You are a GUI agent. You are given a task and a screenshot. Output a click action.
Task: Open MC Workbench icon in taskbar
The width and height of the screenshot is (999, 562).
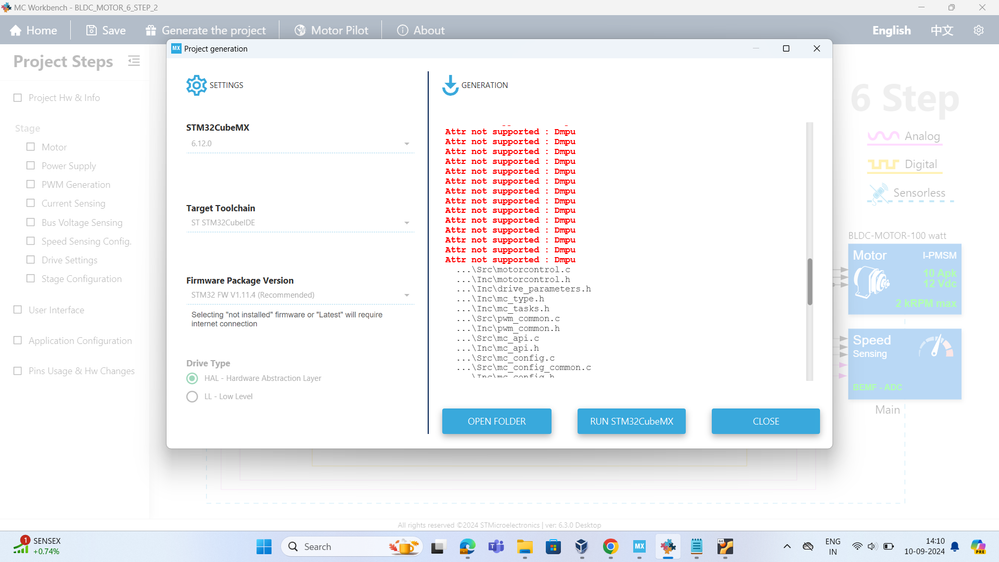click(x=668, y=547)
